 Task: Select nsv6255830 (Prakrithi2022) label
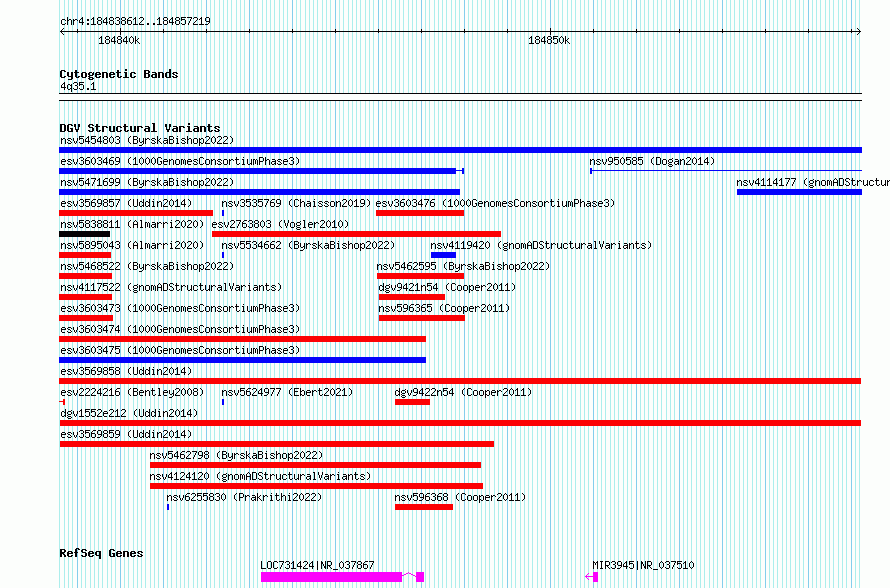[x=244, y=497]
